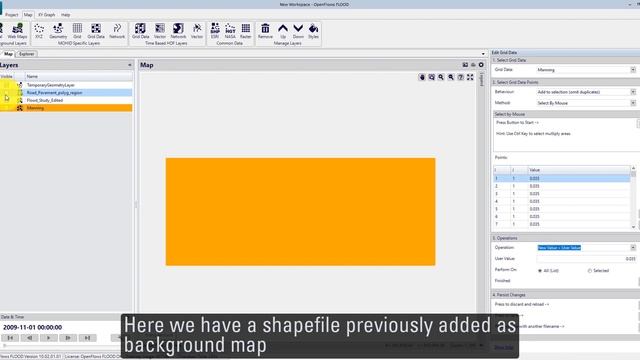640x360 pixels.
Task: Click the orange Manning grid on the map
Action: (300, 212)
